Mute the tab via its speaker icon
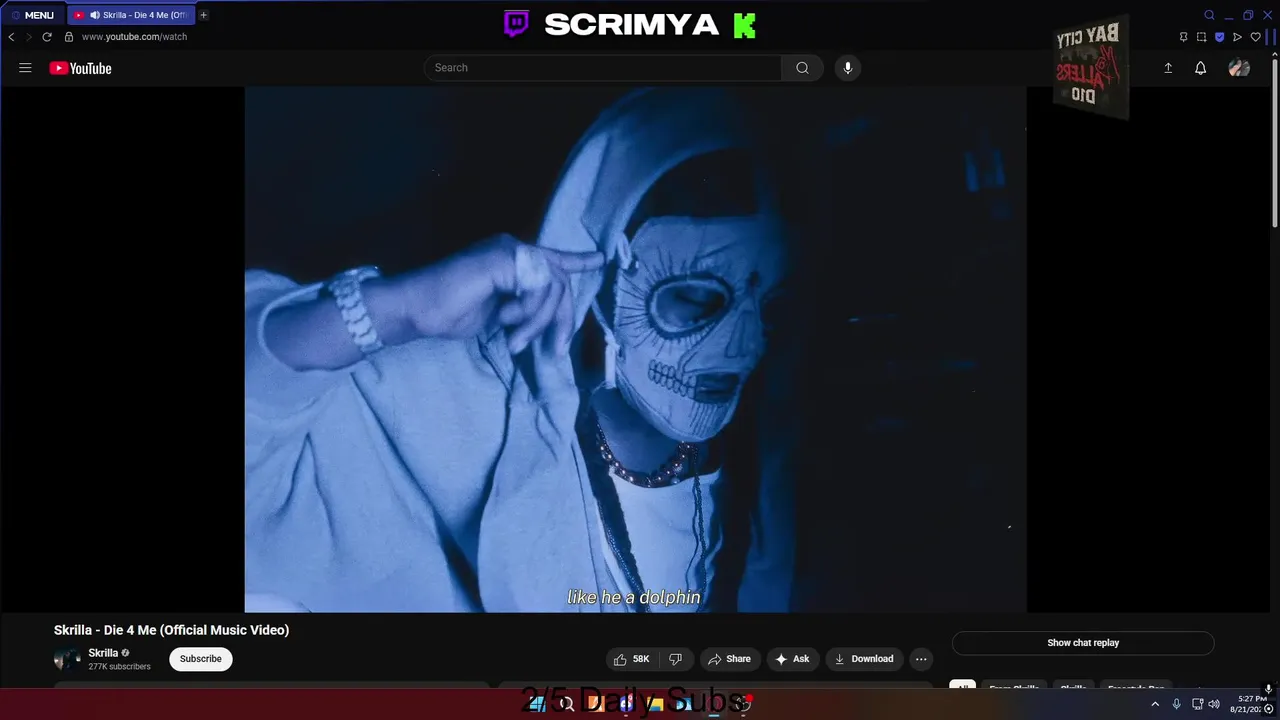 click(x=95, y=15)
